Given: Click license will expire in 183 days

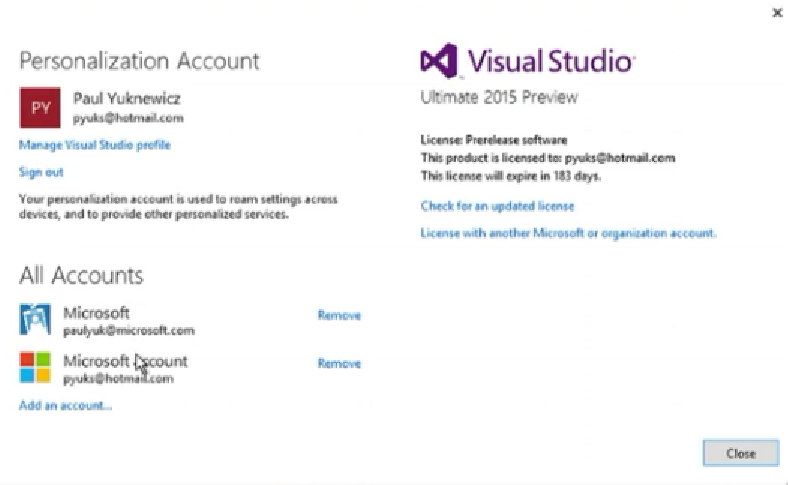Looking at the screenshot, I should (511, 176).
